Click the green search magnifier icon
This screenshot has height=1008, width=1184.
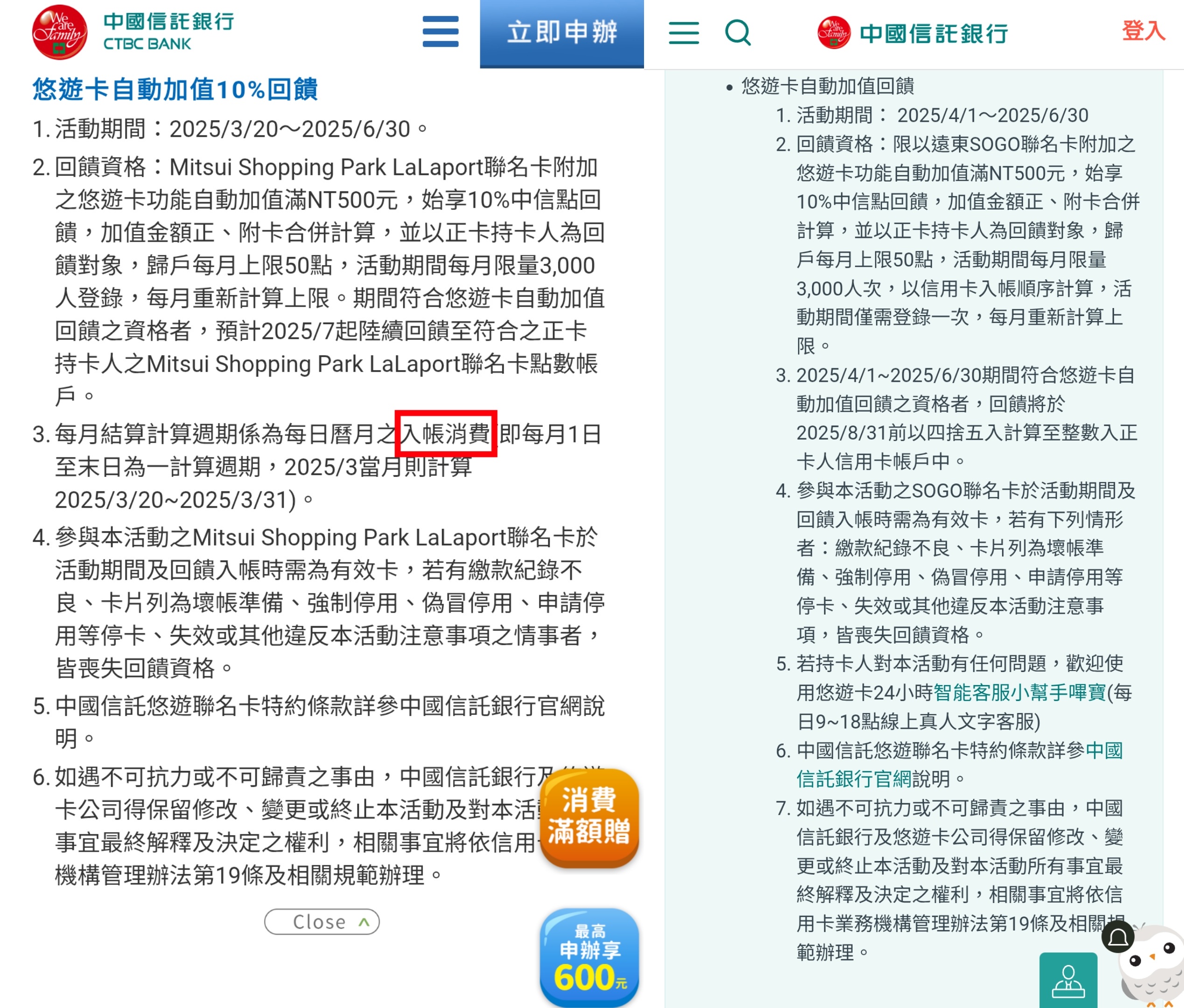click(x=738, y=33)
